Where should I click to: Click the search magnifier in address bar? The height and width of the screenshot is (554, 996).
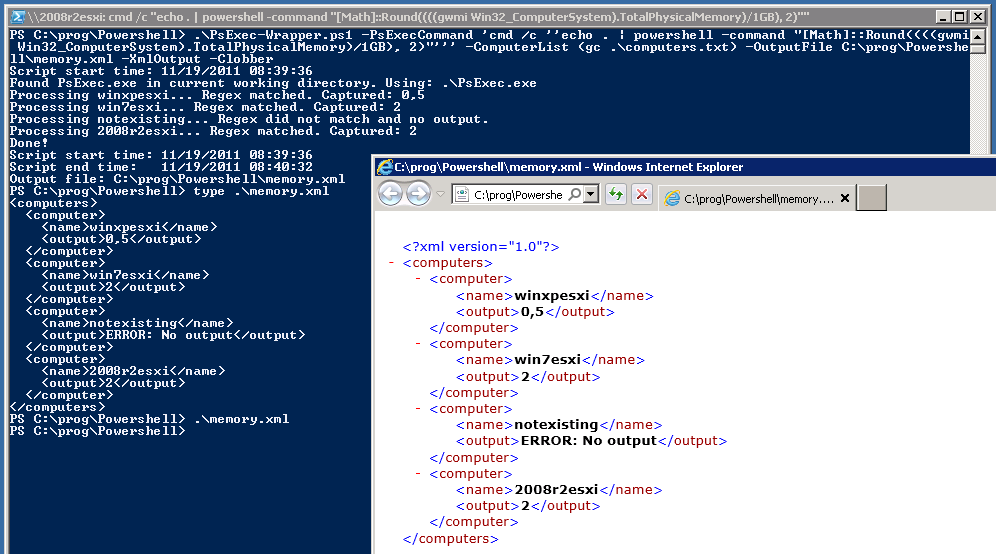(x=574, y=195)
